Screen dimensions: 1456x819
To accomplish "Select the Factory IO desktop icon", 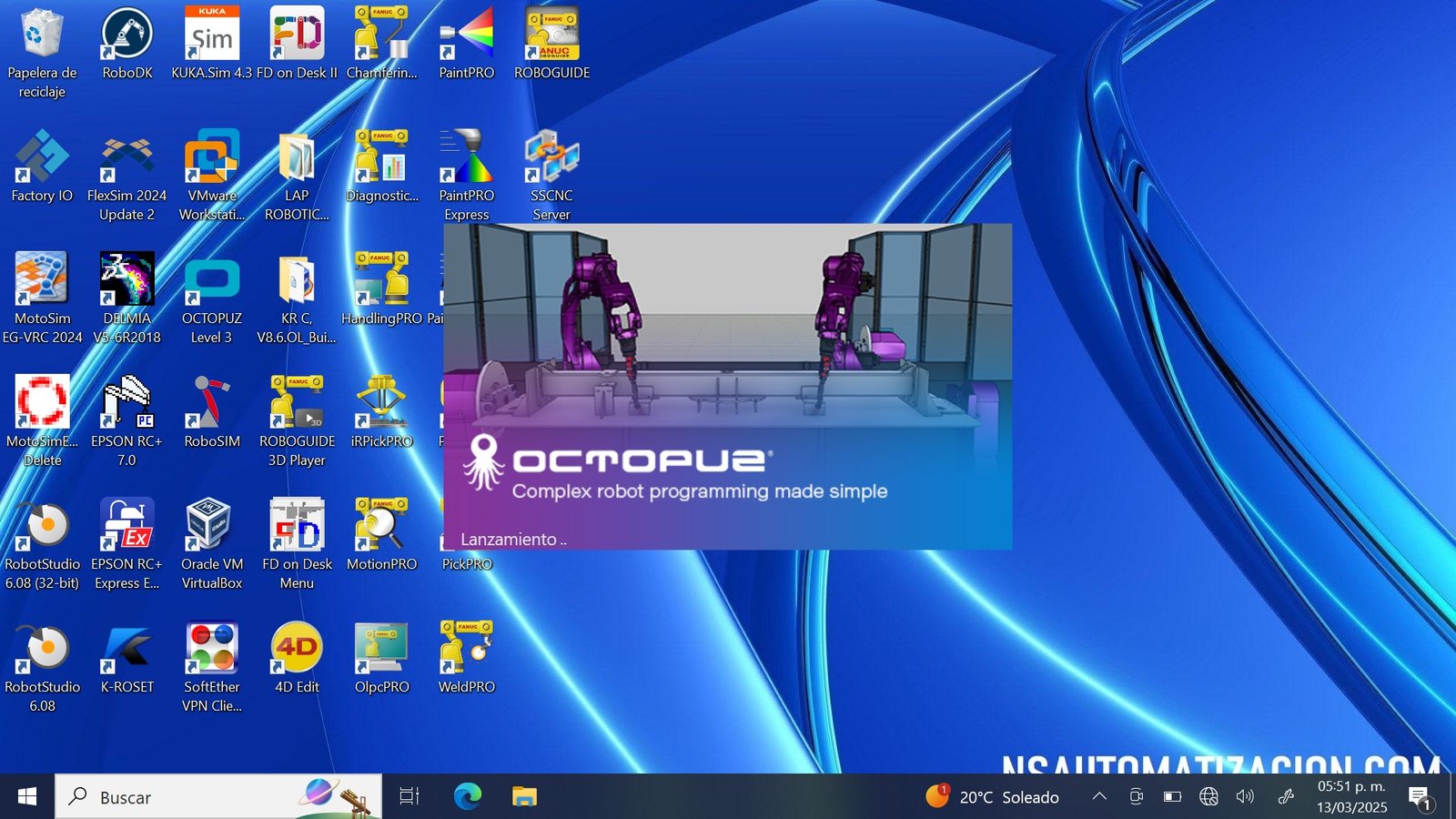I will (42, 167).
